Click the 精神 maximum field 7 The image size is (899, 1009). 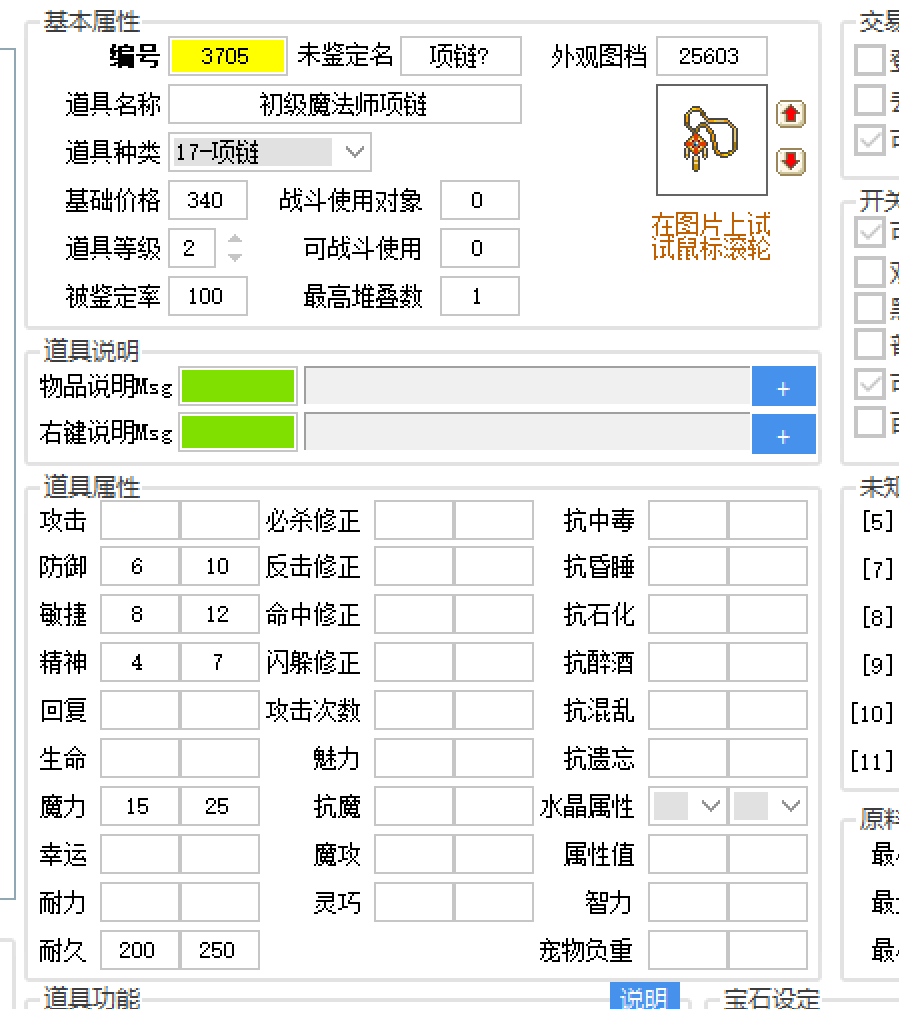219,662
